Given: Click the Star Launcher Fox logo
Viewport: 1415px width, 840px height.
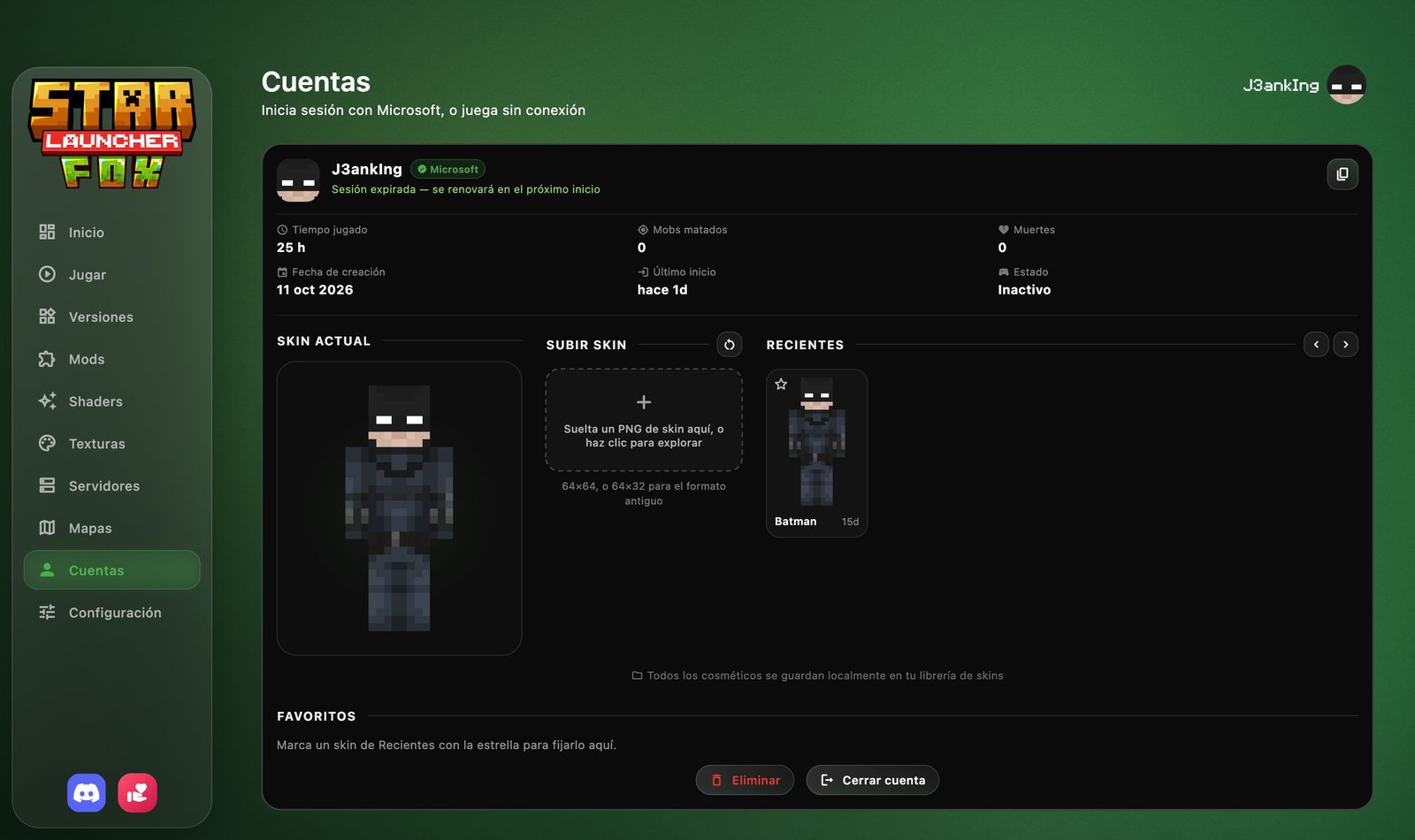Looking at the screenshot, I should [112, 134].
